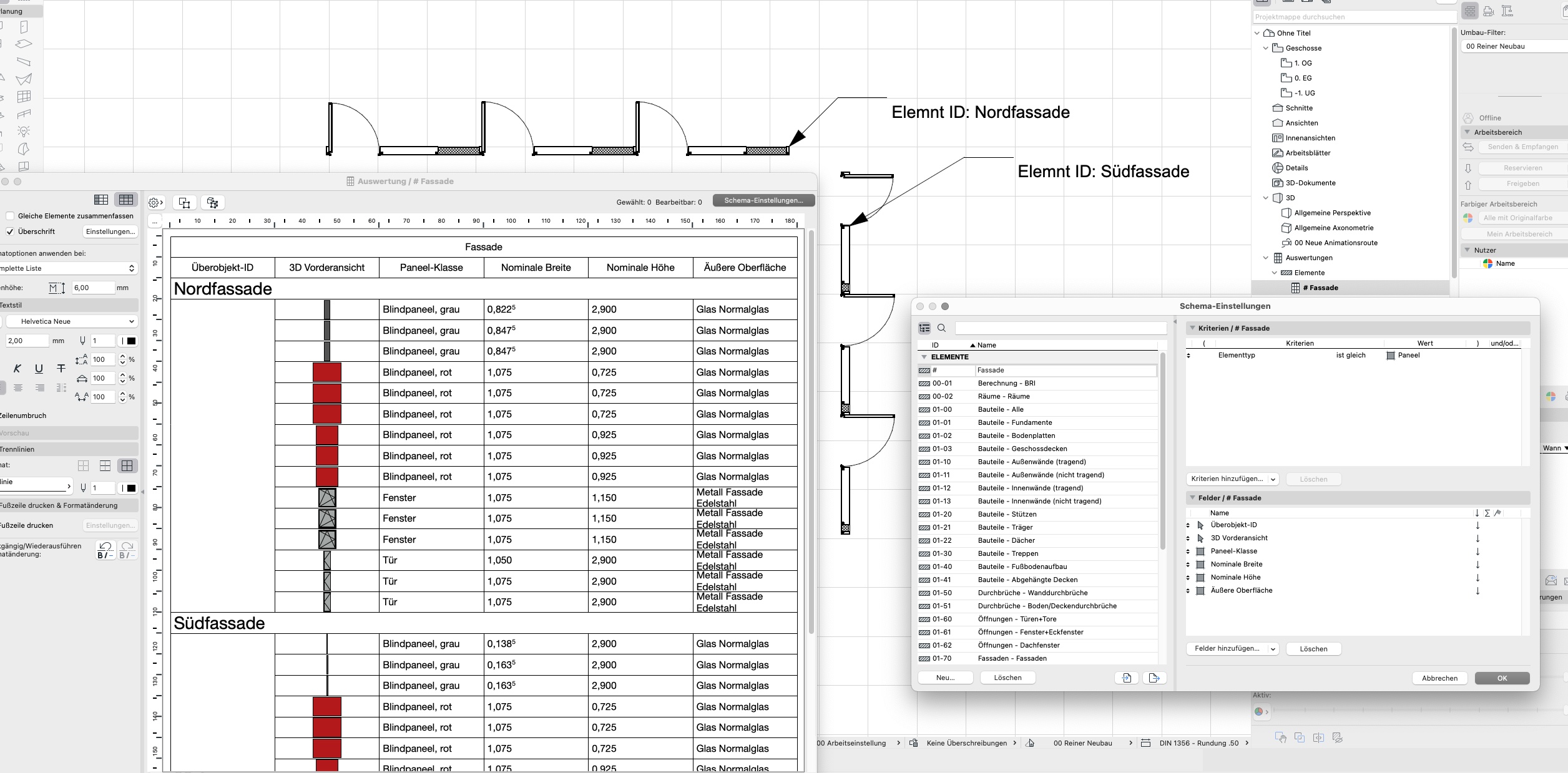Click the import schema icon button
Viewport: 1568px width, 773px height.
1127,678
